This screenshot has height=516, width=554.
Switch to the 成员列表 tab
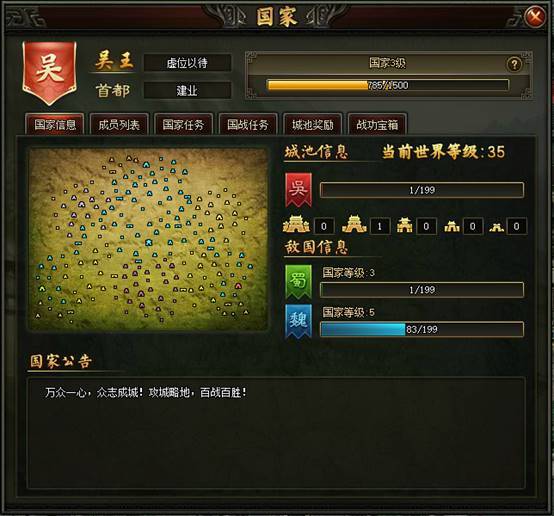tap(119, 124)
